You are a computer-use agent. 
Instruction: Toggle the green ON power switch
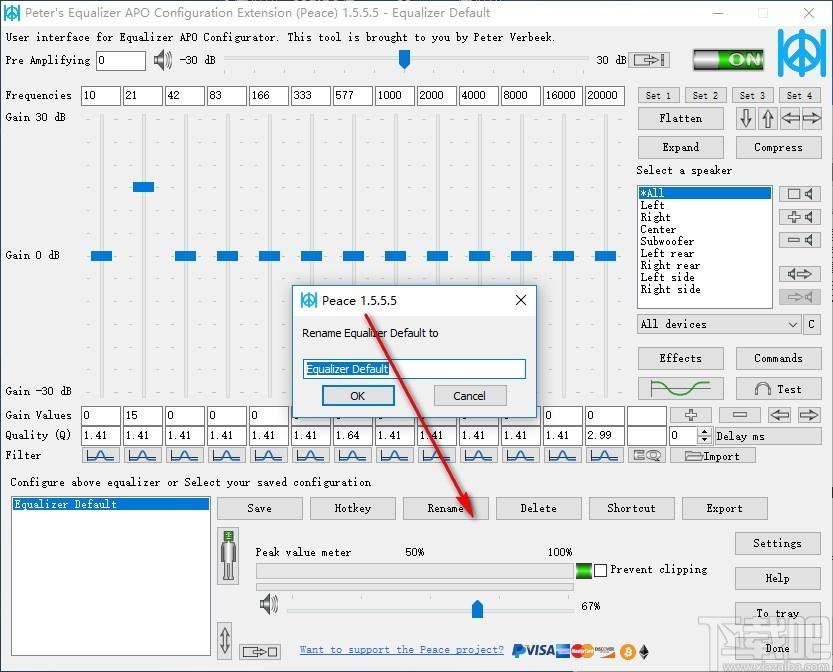point(729,59)
